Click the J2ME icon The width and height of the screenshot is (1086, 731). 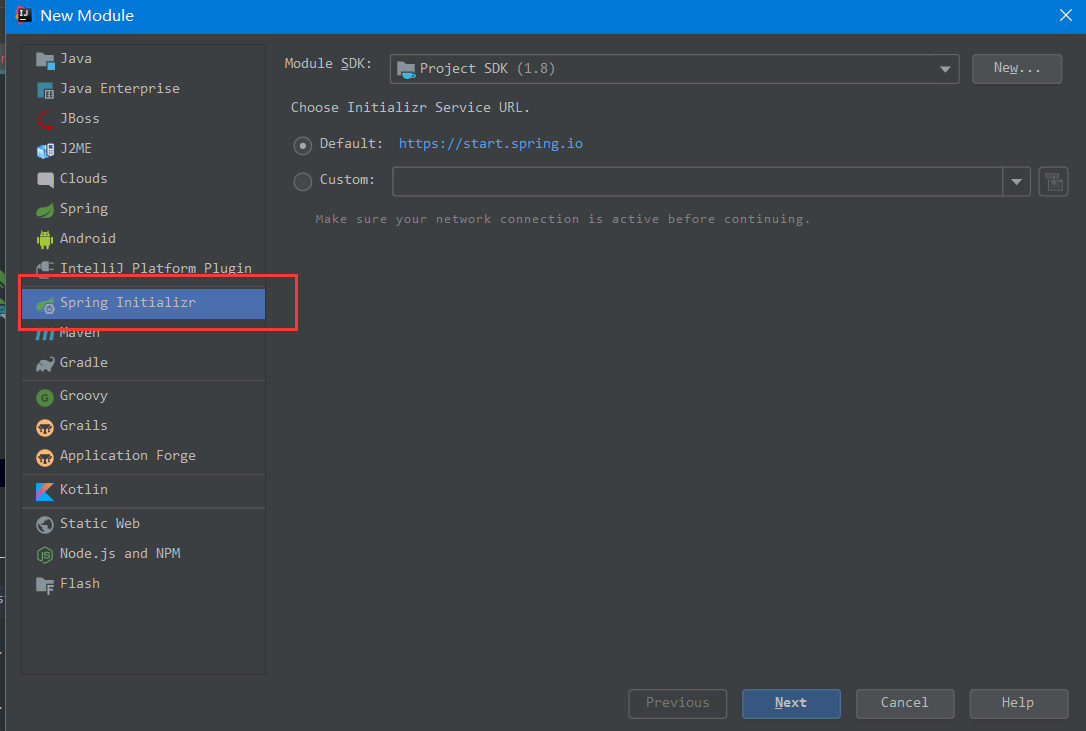coord(45,150)
